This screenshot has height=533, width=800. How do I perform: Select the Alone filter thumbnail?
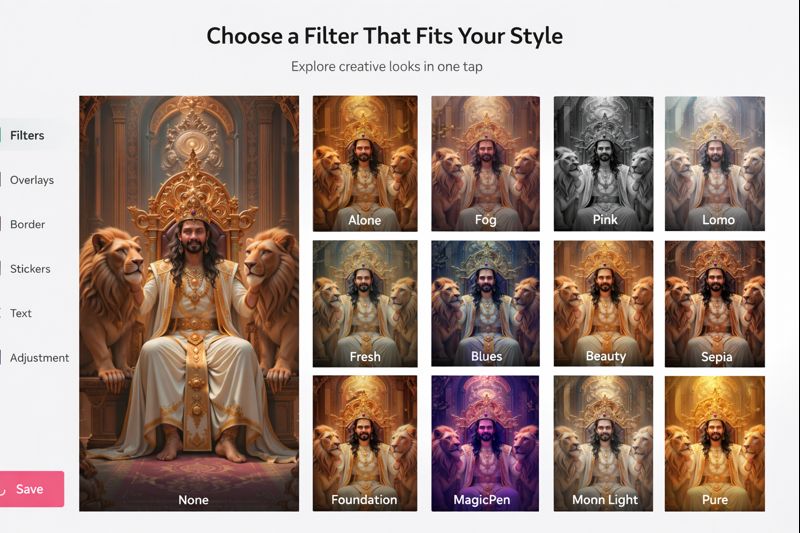[365, 164]
